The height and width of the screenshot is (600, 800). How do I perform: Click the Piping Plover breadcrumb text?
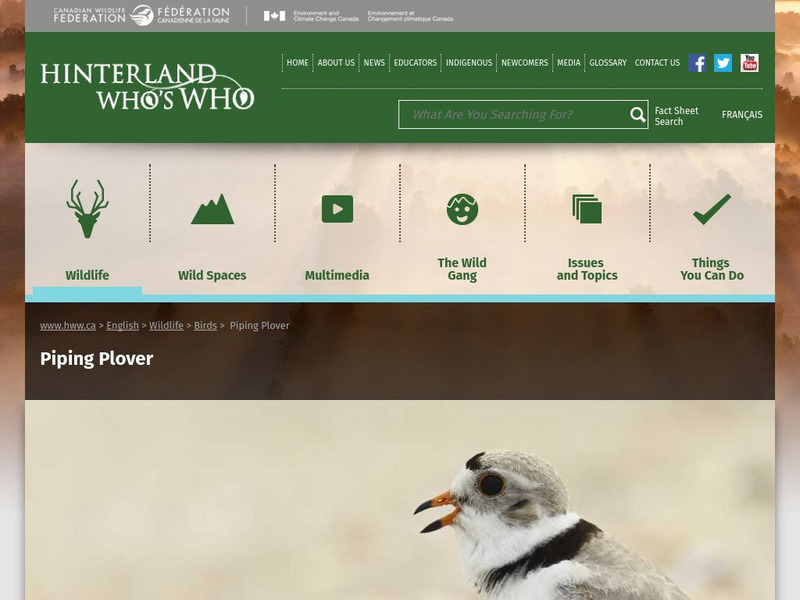(259, 326)
